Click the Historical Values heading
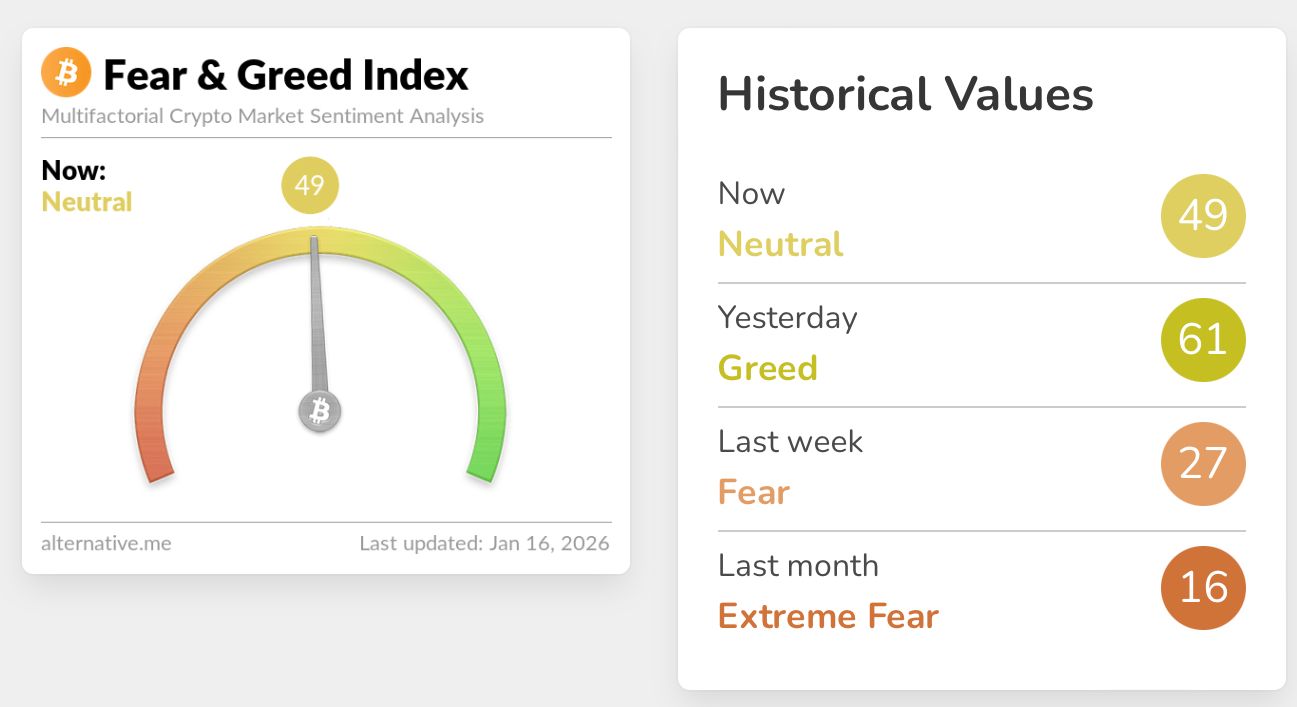The width and height of the screenshot is (1297, 707). tap(906, 94)
